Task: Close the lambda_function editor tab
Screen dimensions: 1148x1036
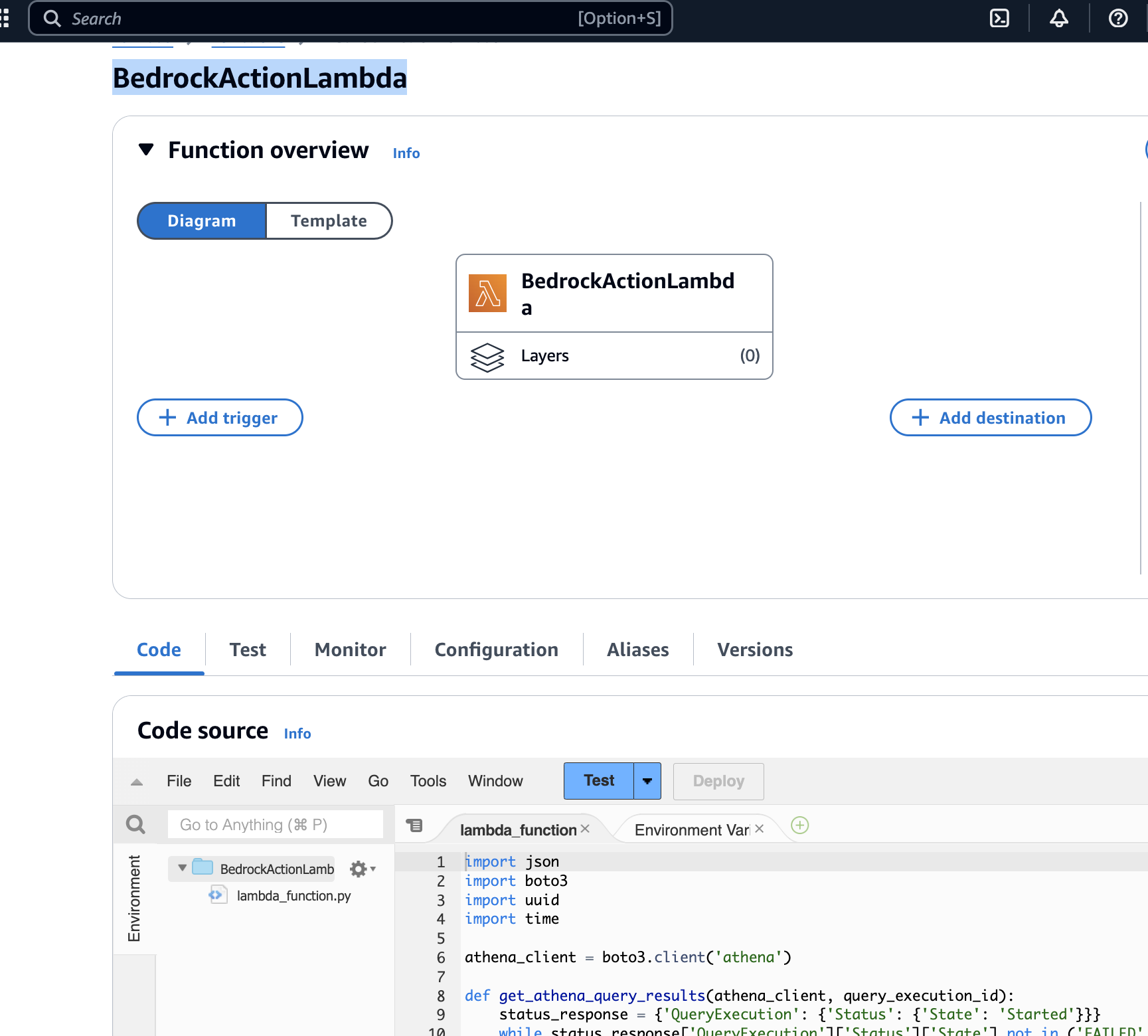Action: click(585, 829)
